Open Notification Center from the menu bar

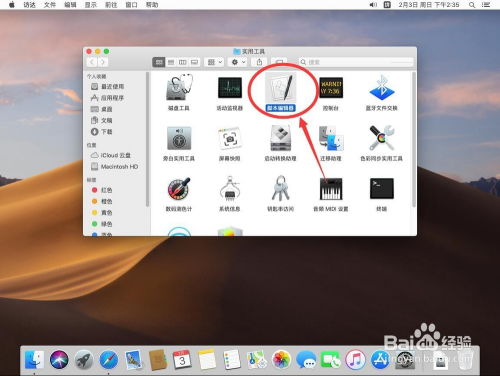tap(486, 5)
